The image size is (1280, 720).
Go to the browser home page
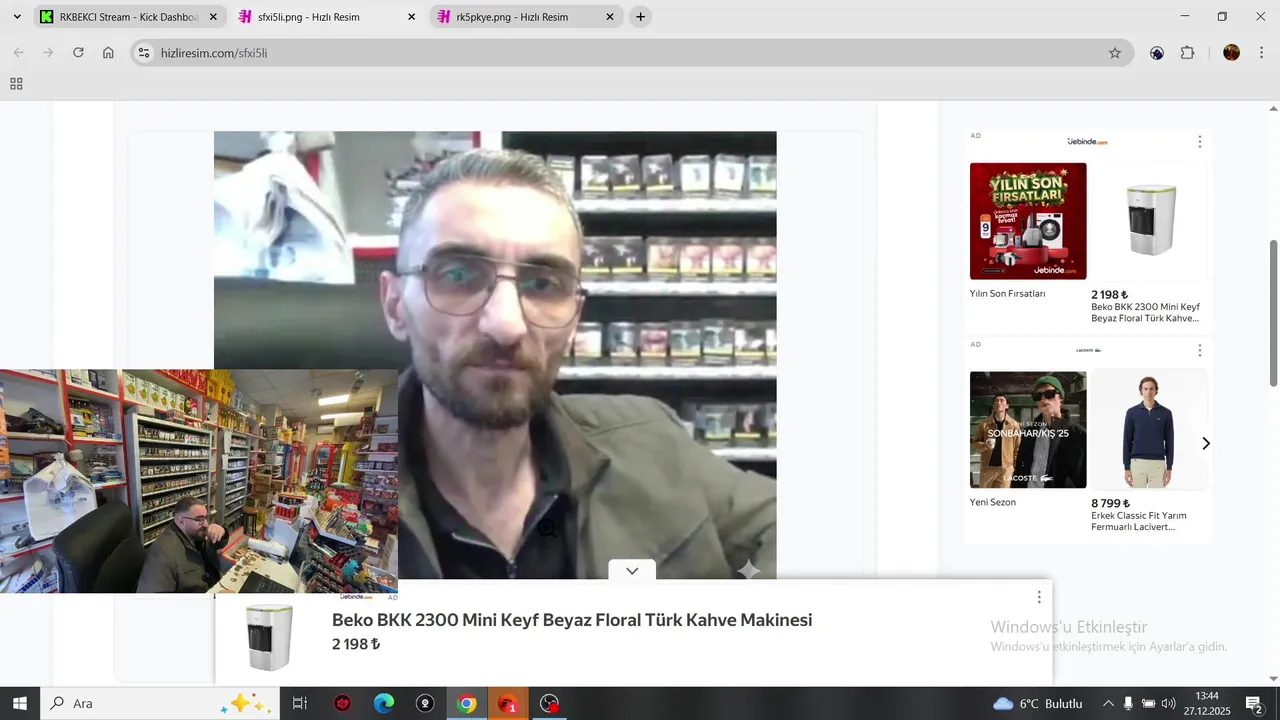[x=108, y=53]
